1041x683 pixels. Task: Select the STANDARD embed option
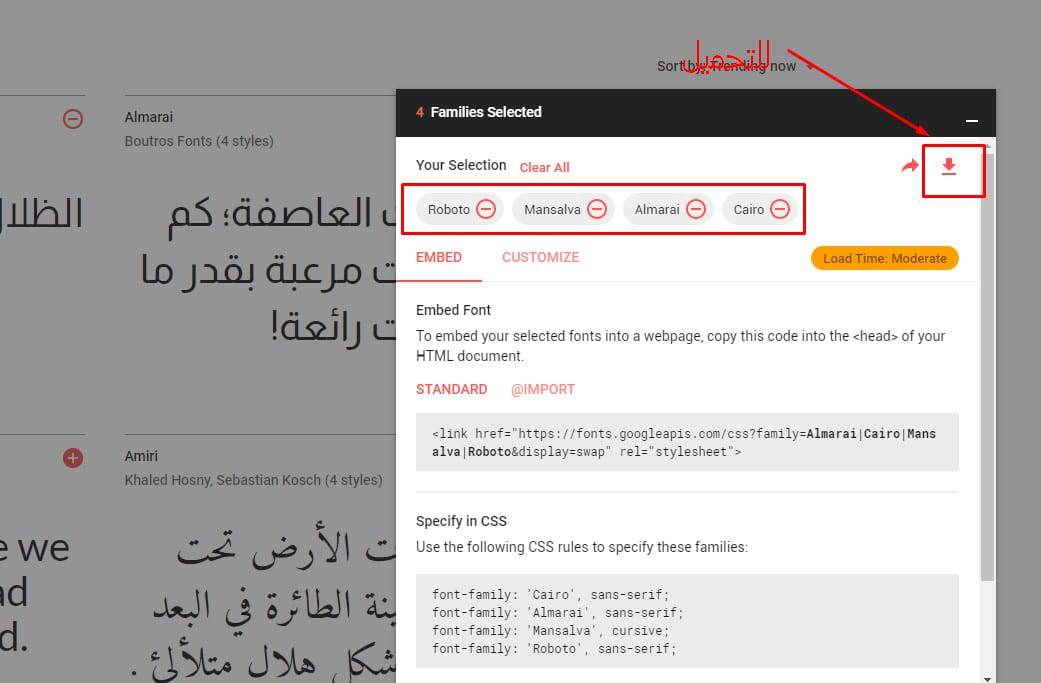pyautogui.click(x=451, y=390)
